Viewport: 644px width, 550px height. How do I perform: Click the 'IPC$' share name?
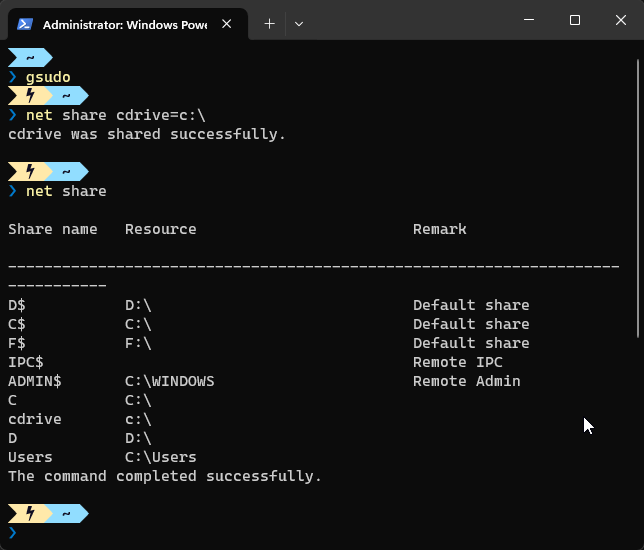coord(25,362)
